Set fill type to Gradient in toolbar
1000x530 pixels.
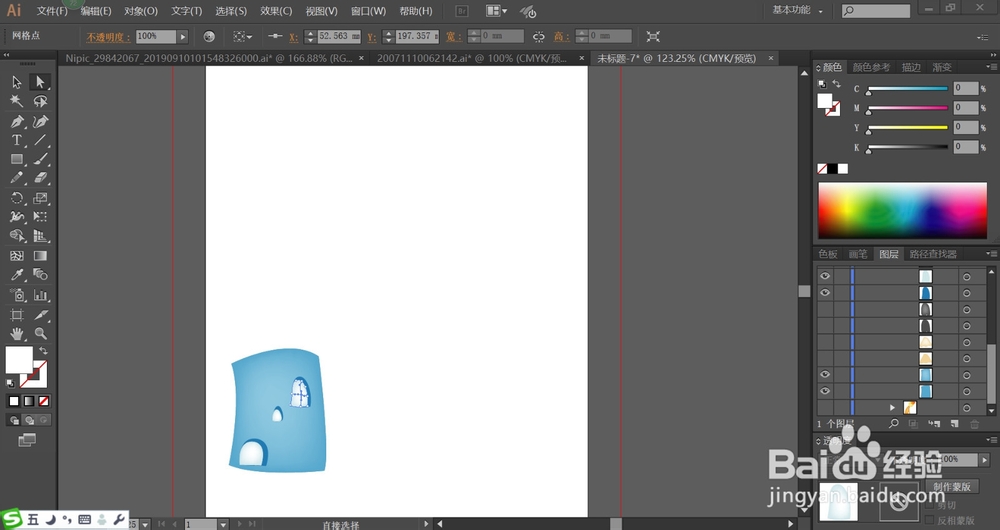(x=29, y=401)
